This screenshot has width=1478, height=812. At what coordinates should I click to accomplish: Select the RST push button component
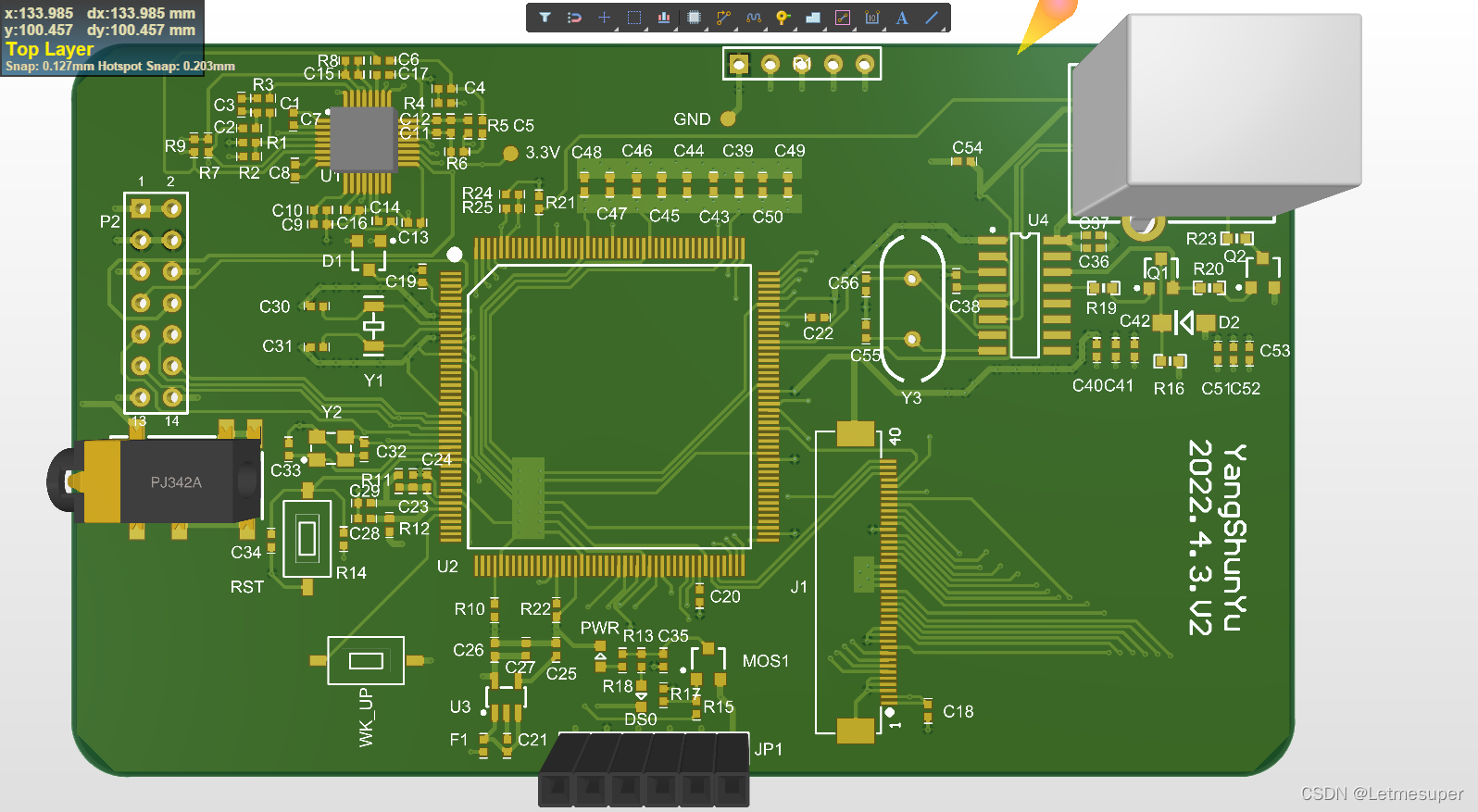[307, 538]
